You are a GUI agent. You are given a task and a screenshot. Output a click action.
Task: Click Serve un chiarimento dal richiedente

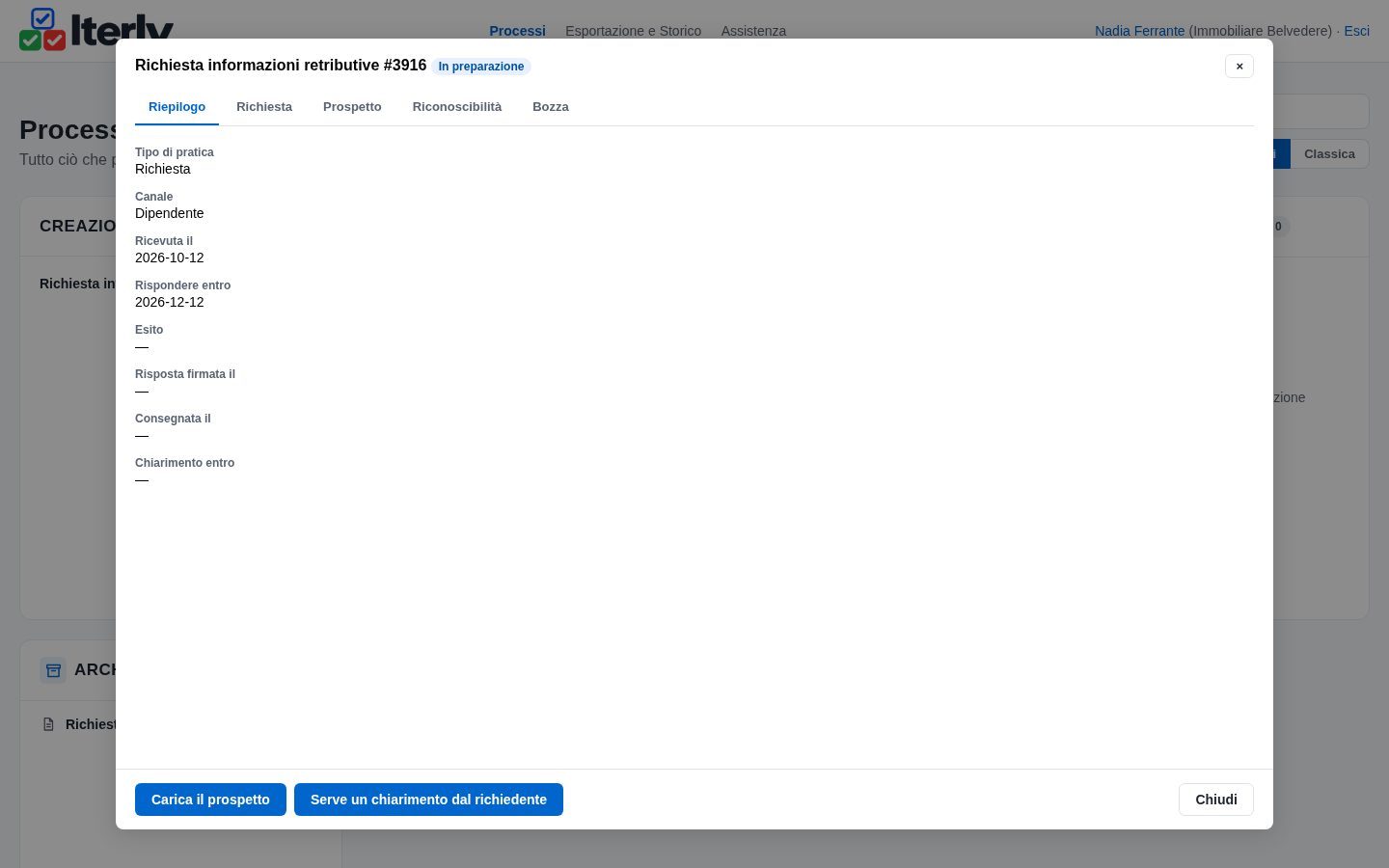(428, 800)
